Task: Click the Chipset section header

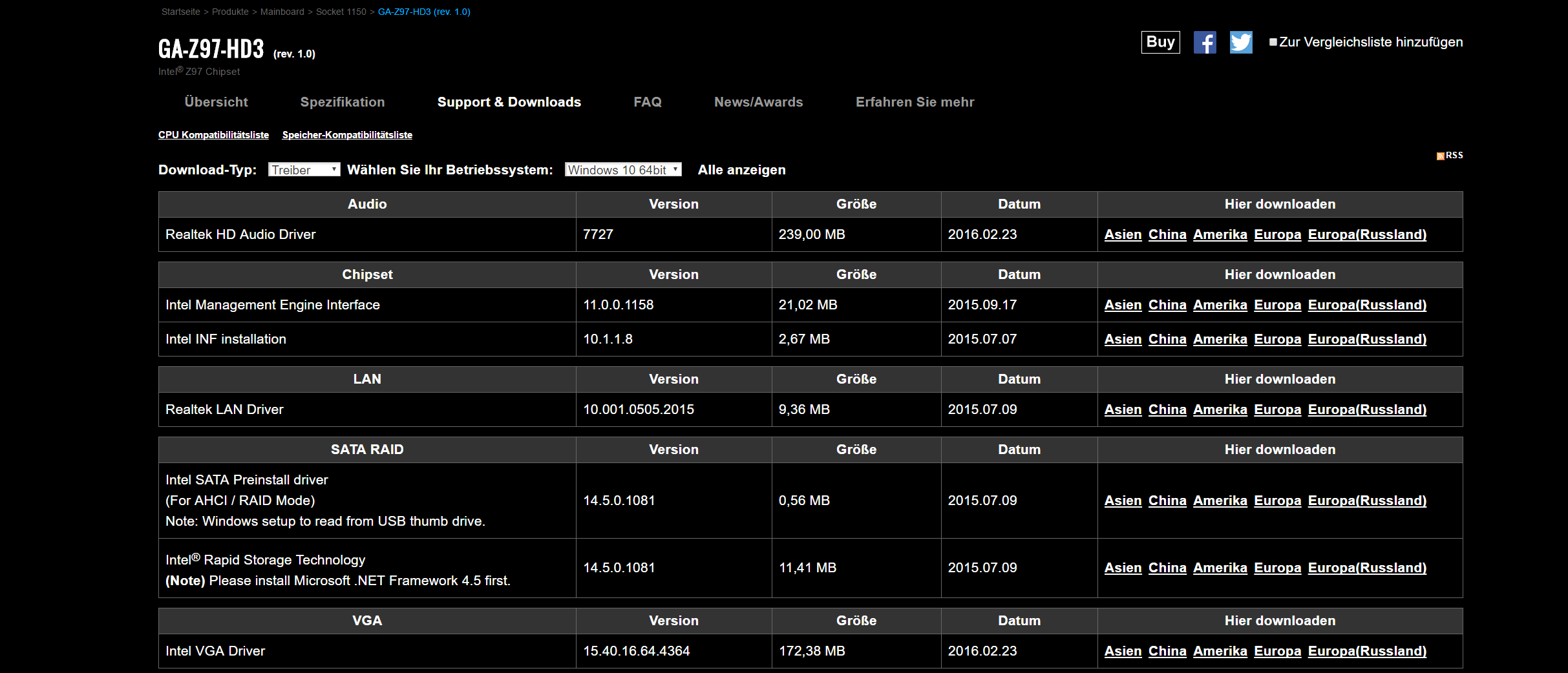Action: 367,274
